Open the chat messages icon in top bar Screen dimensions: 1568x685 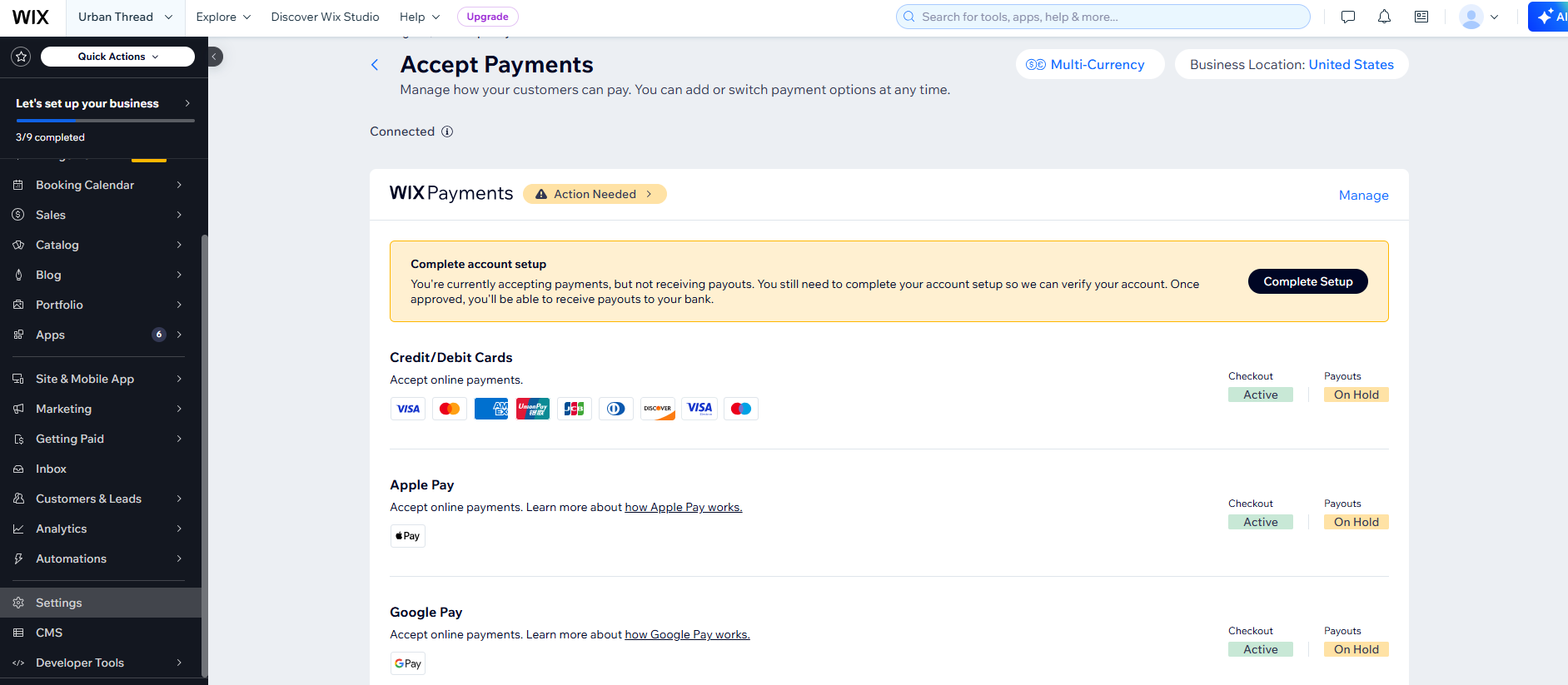click(1348, 17)
